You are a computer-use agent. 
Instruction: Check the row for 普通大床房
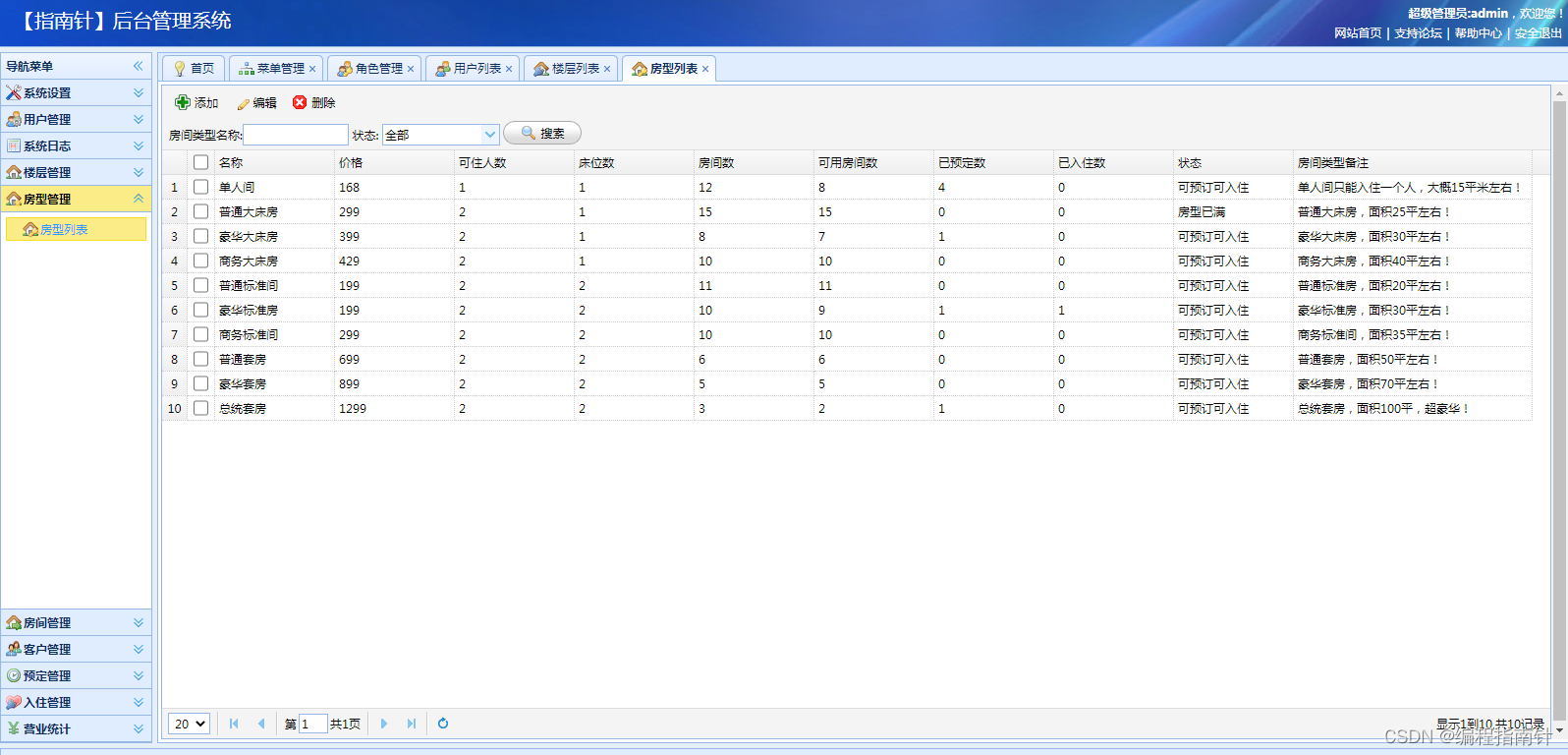(x=201, y=211)
